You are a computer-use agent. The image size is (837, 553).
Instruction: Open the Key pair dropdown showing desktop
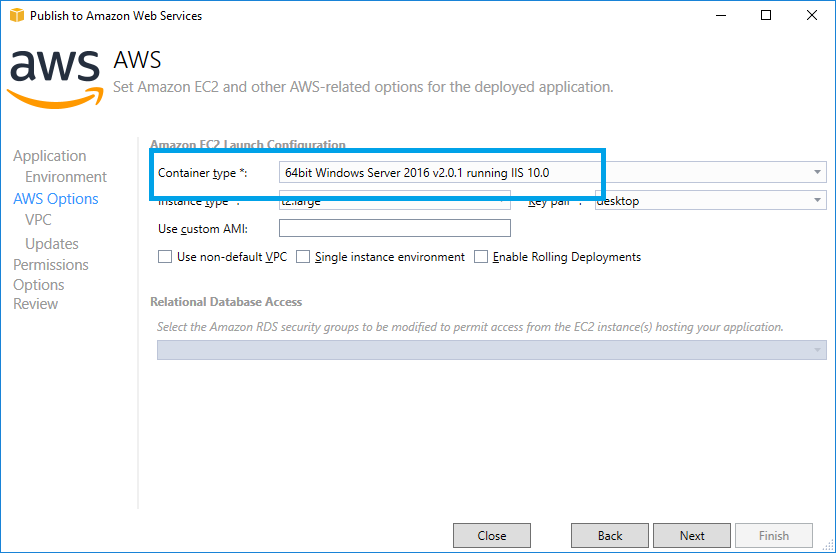coord(710,201)
